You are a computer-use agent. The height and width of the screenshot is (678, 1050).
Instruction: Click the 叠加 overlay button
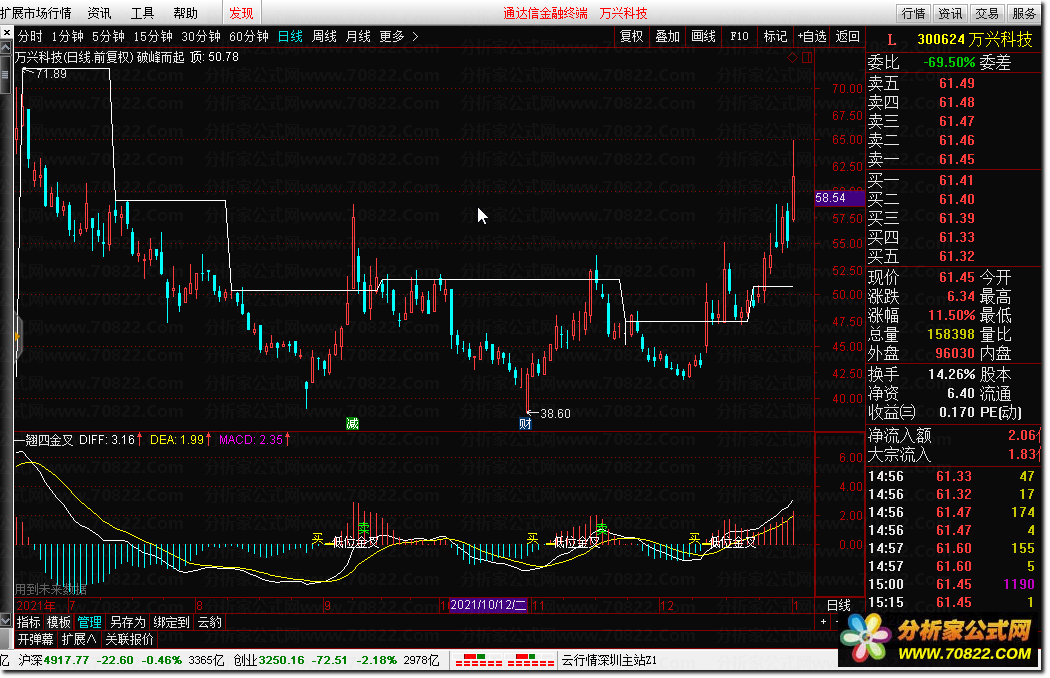[x=668, y=37]
